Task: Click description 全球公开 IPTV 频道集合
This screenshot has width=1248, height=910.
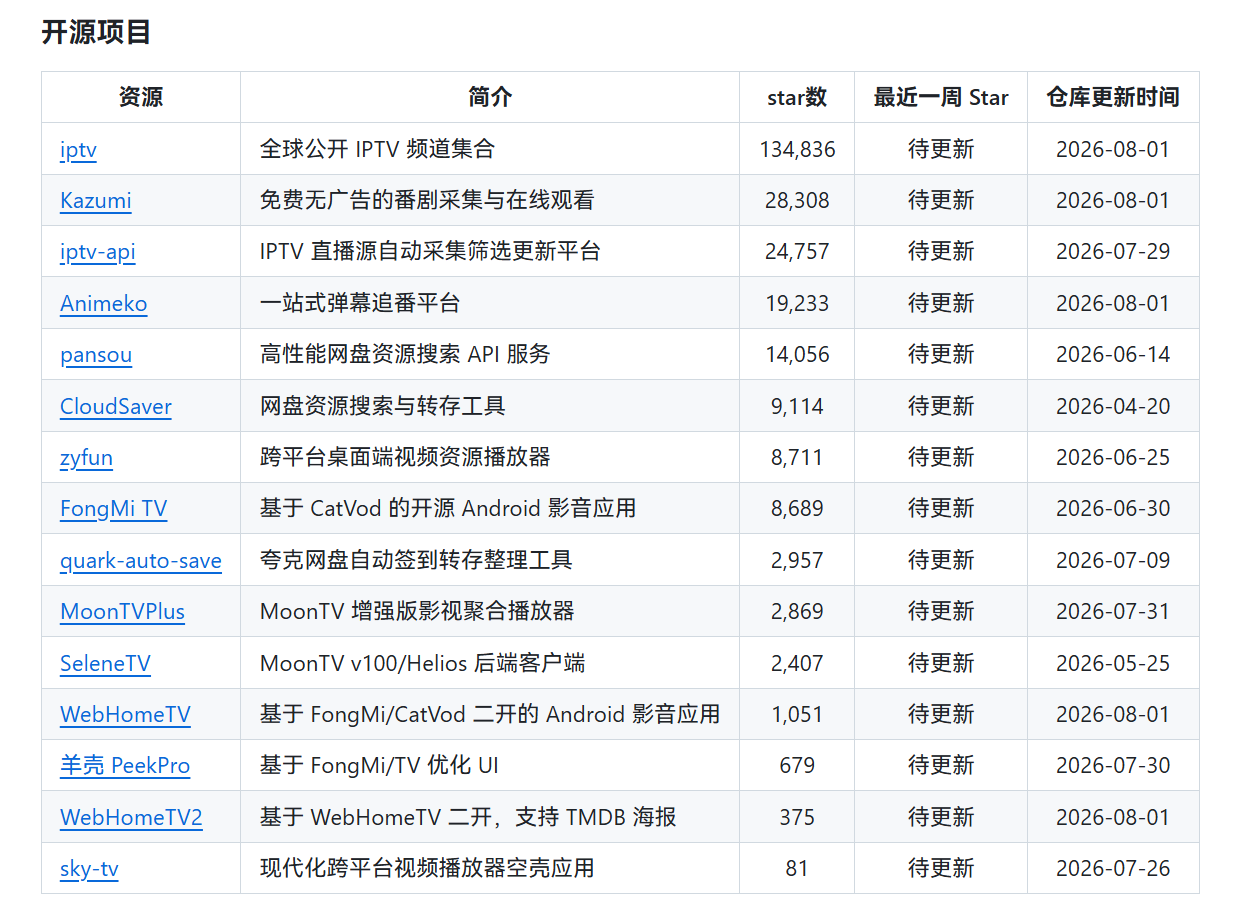Action: pos(377,150)
